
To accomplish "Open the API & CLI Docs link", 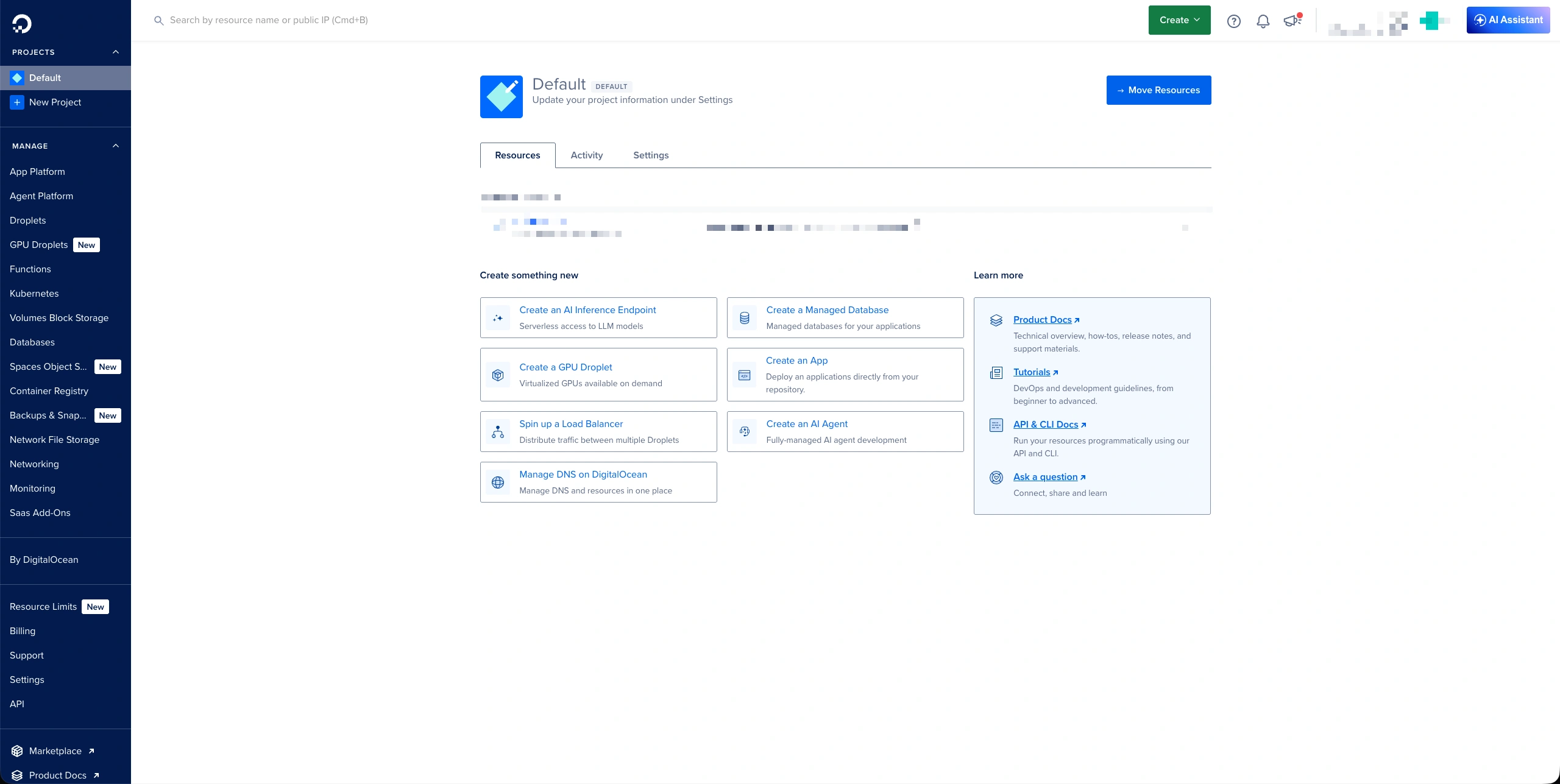I will (1045, 425).
